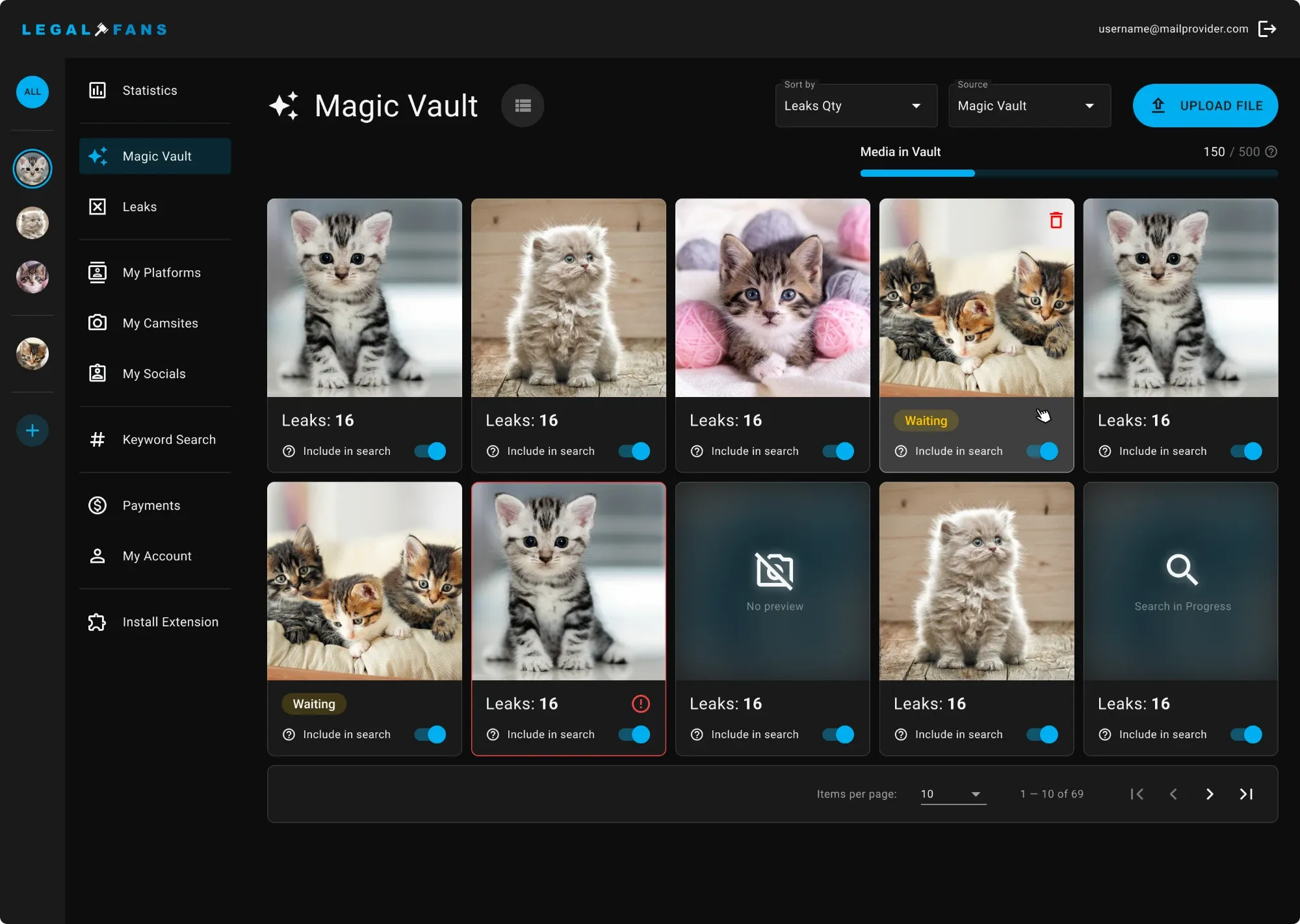Navigate to Payments
The height and width of the screenshot is (924, 1300).
coord(155,505)
